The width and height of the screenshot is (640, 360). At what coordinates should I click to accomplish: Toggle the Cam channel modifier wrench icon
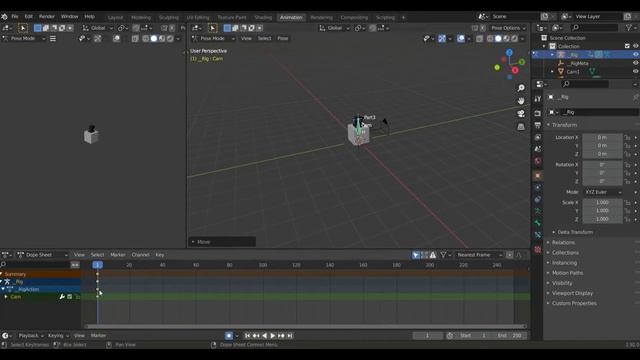pos(62,297)
